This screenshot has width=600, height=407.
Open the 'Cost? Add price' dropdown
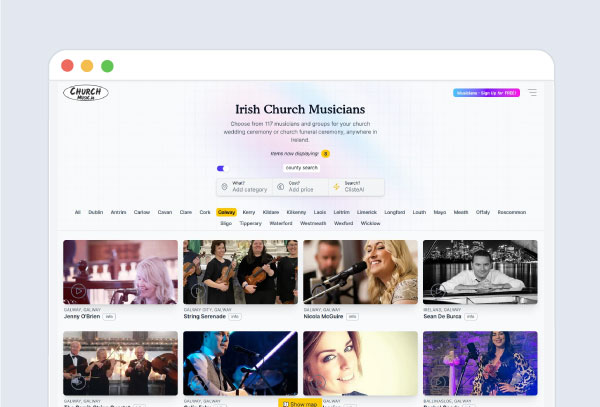[300, 187]
